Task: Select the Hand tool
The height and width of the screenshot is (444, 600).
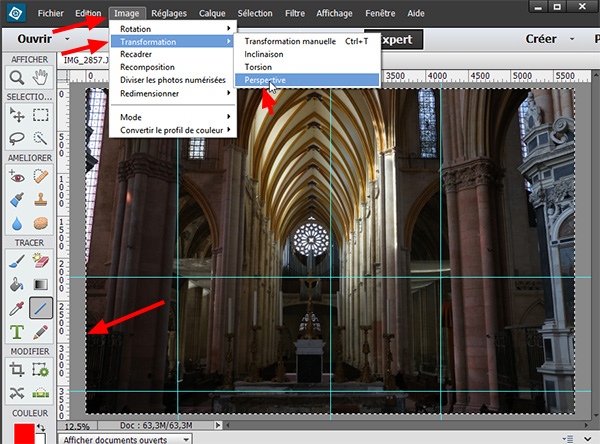Action: (40, 78)
